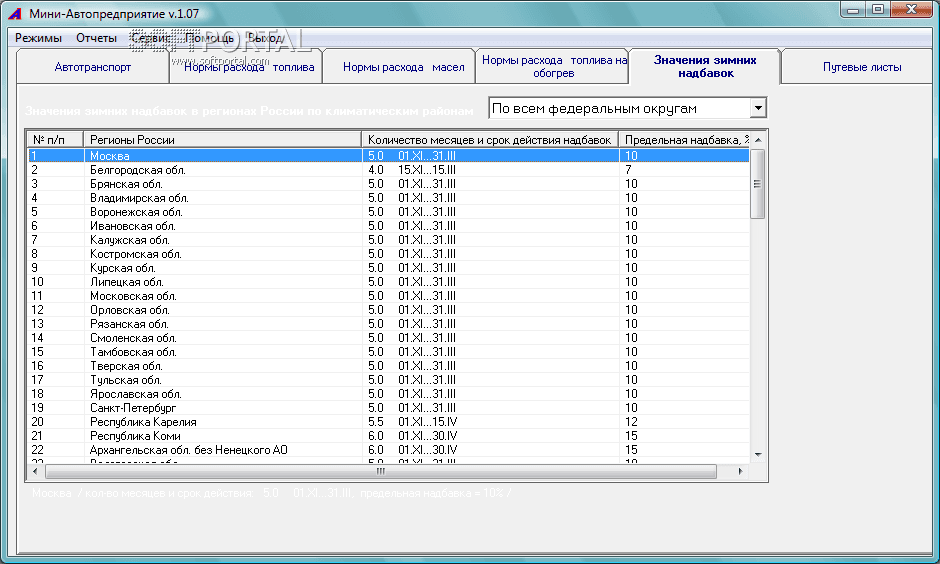Click the value 12 in Предельная надбавка column
This screenshot has height=564, width=940.
(x=631, y=421)
